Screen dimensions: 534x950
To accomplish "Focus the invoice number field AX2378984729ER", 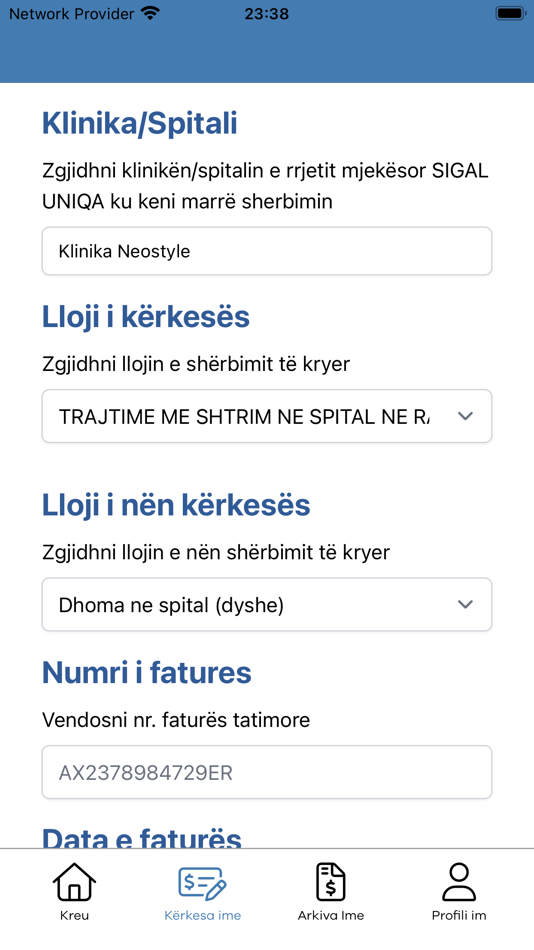I will pos(267,772).
